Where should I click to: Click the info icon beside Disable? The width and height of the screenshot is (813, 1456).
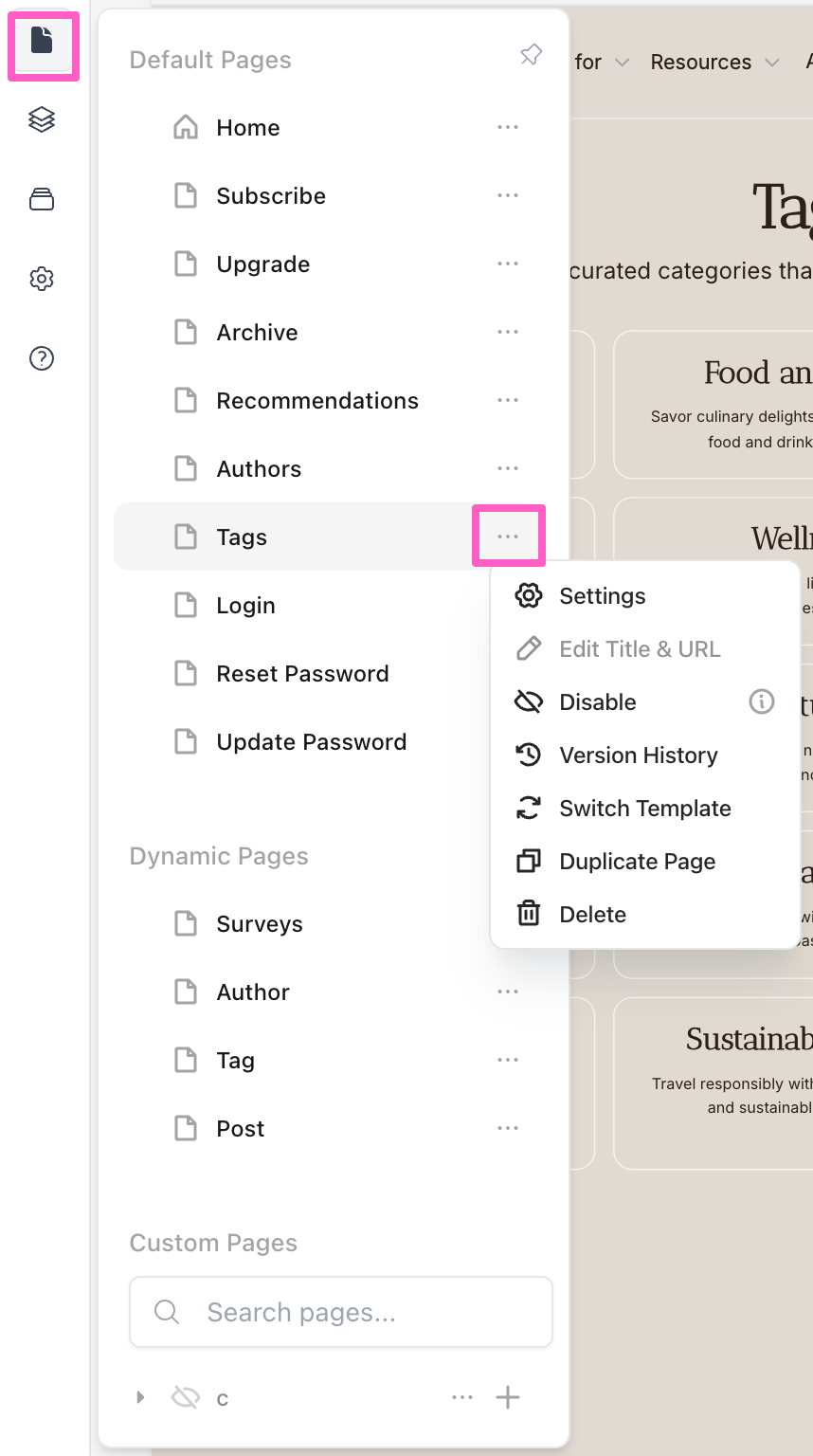point(761,701)
